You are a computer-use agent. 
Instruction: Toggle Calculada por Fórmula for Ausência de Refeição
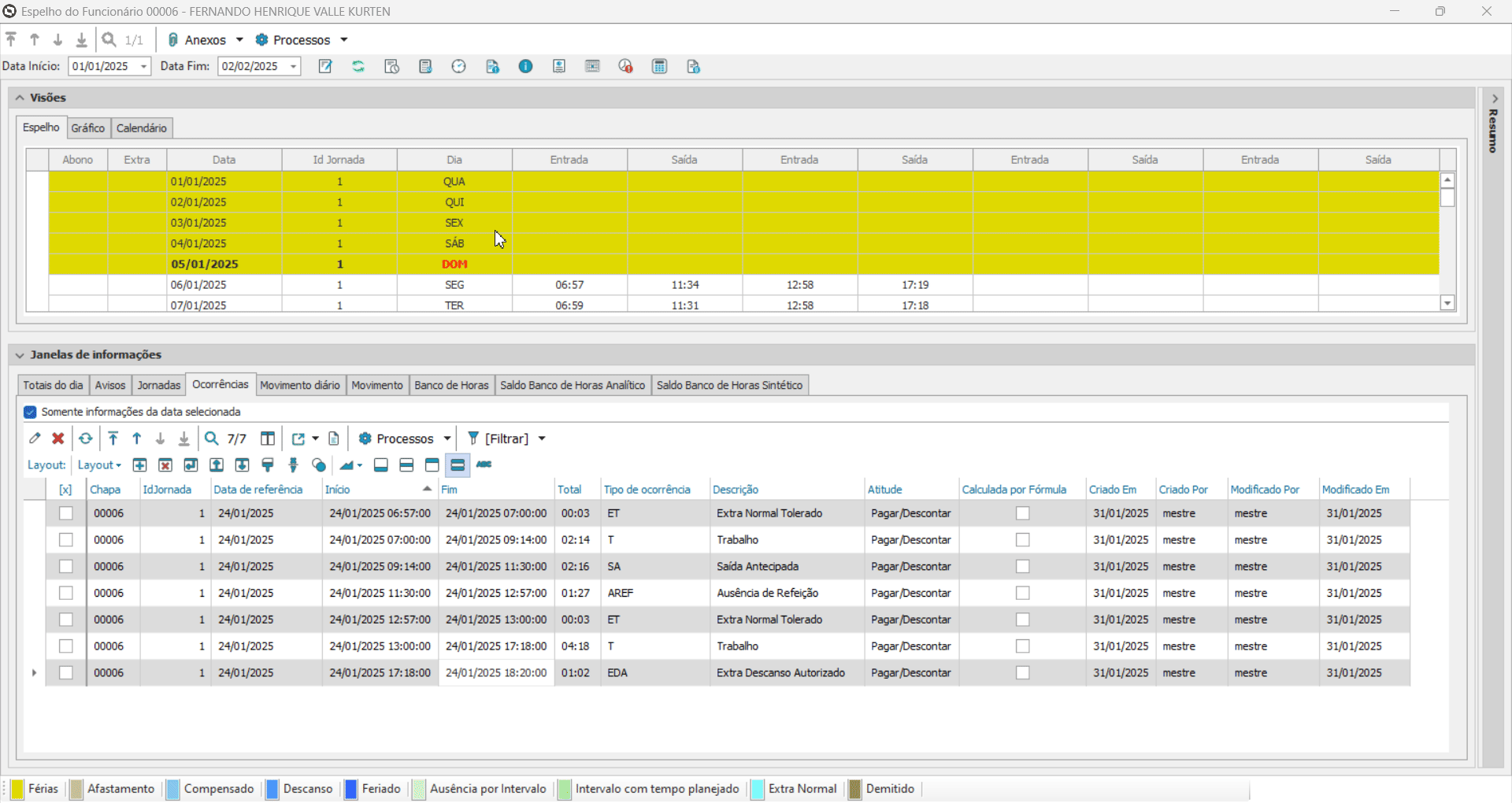(1023, 594)
